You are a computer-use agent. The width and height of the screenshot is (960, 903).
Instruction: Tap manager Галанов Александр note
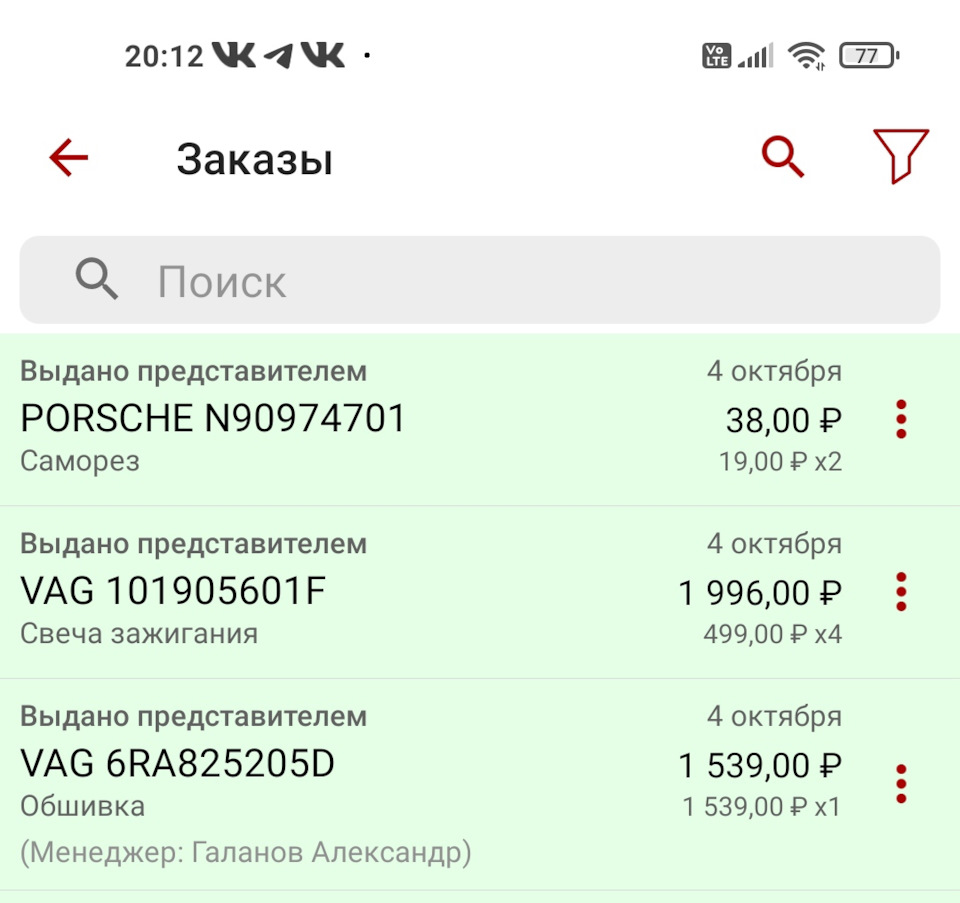(x=245, y=853)
